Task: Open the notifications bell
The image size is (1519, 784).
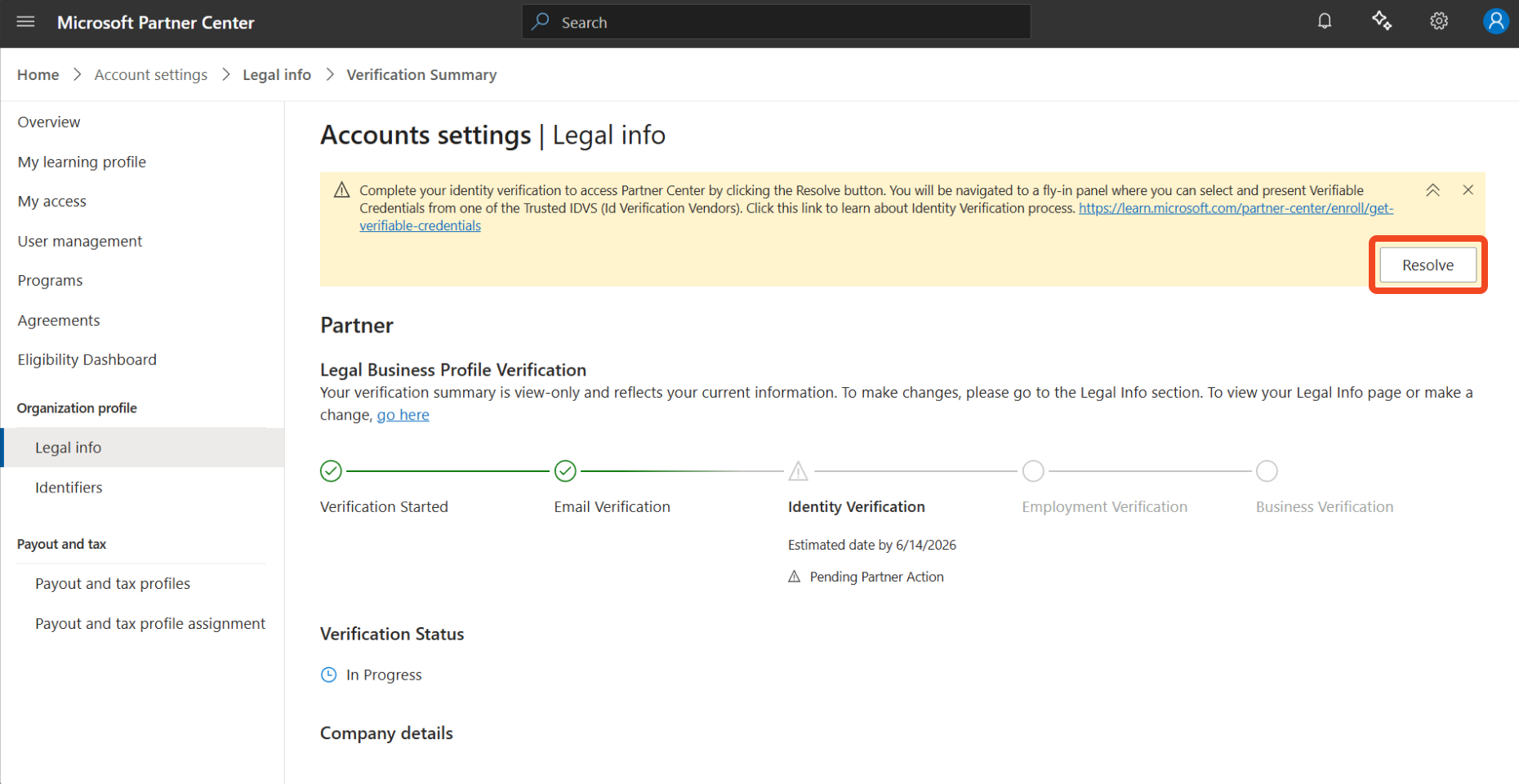Action: point(1325,21)
